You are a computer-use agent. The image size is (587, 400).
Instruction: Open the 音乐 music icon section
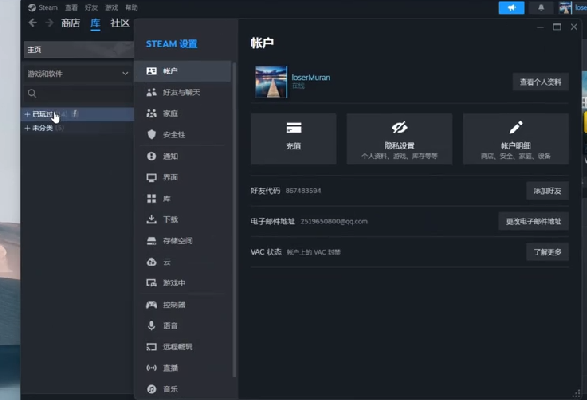pyautogui.click(x=151, y=389)
